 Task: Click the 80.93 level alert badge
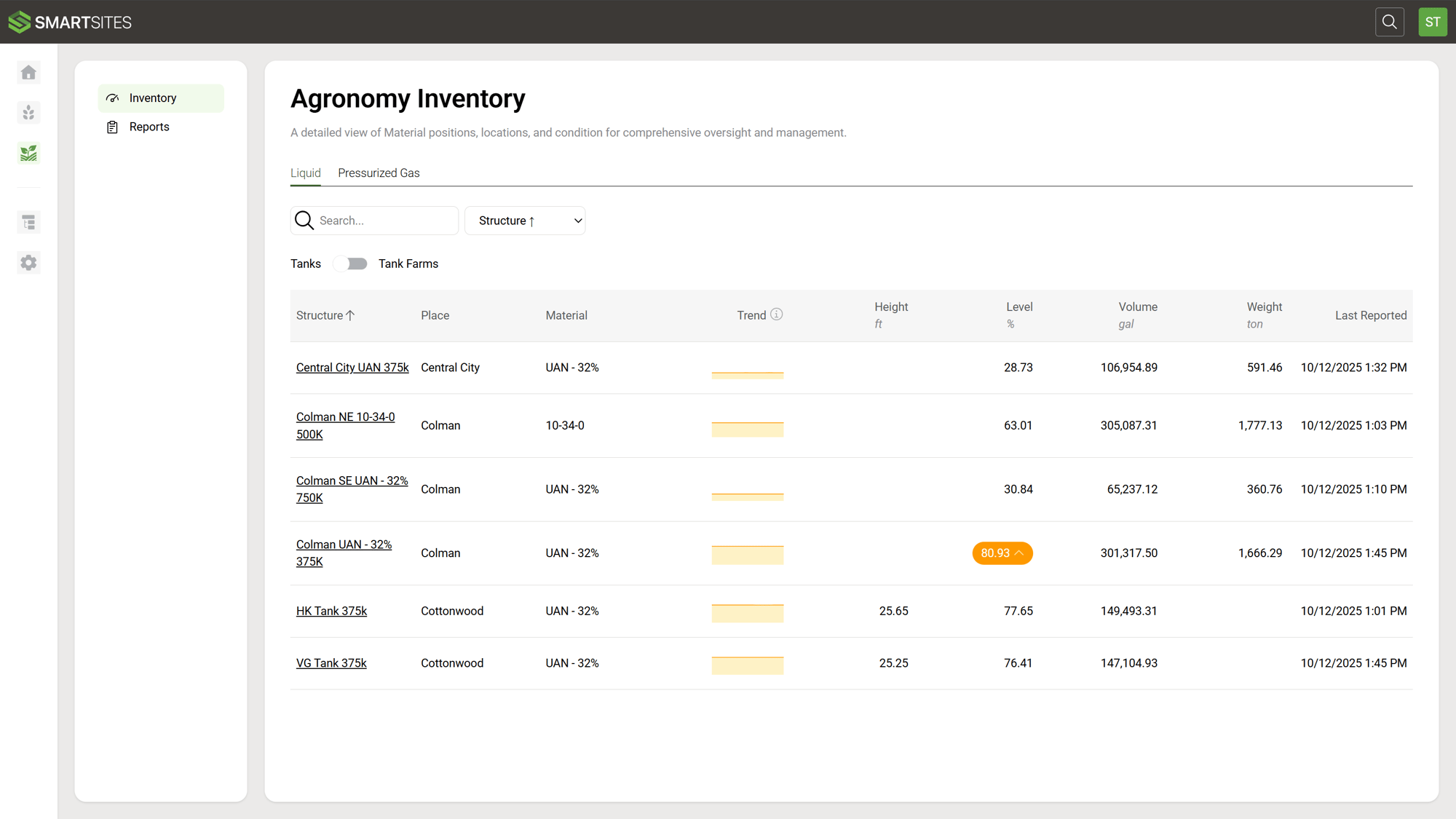tap(1002, 553)
